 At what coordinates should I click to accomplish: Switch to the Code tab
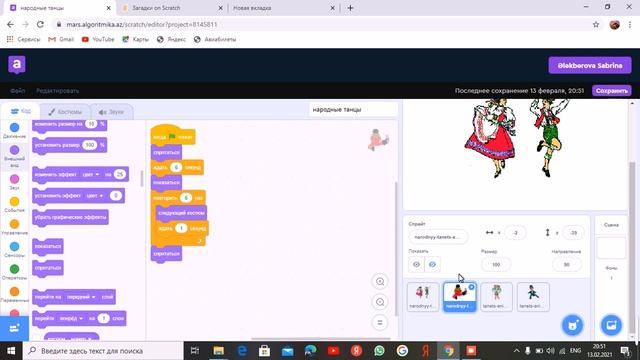(20, 111)
